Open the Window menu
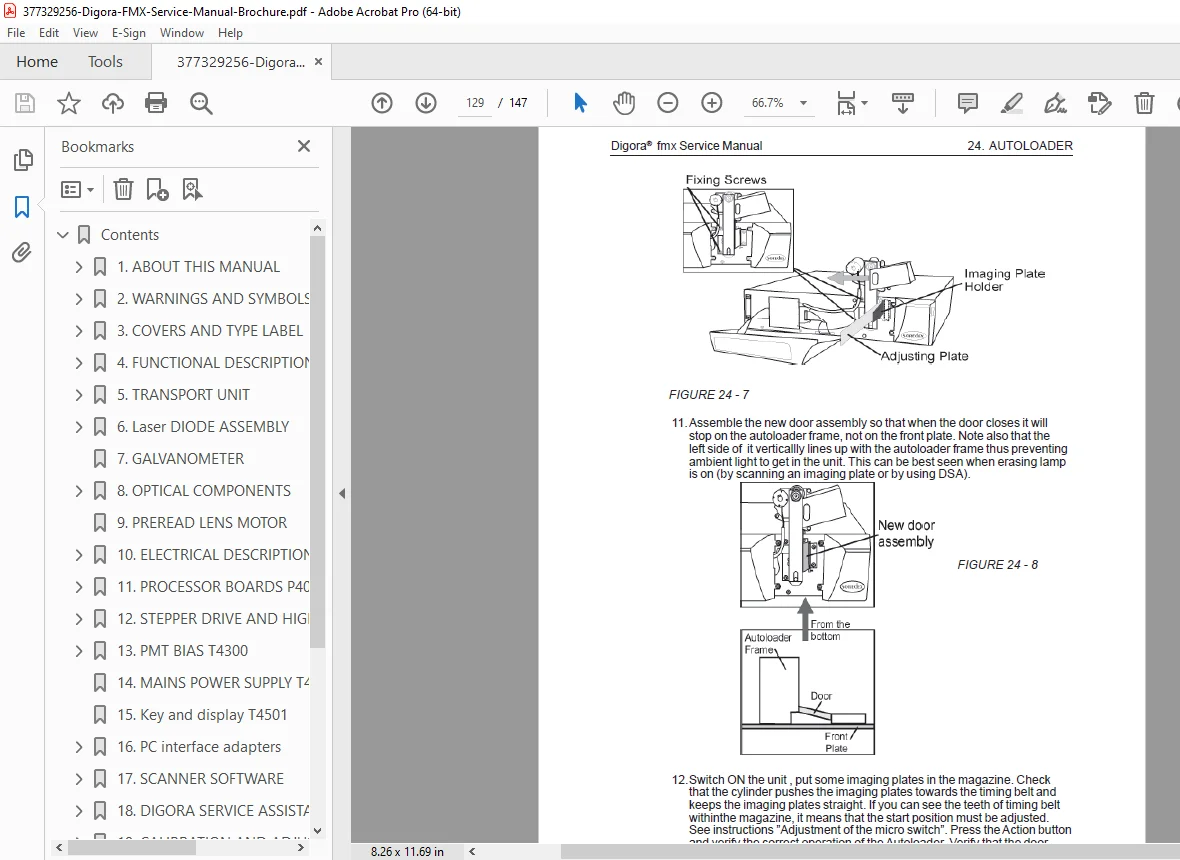Image resolution: width=1180 pixels, height=860 pixels. coord(181,32)
